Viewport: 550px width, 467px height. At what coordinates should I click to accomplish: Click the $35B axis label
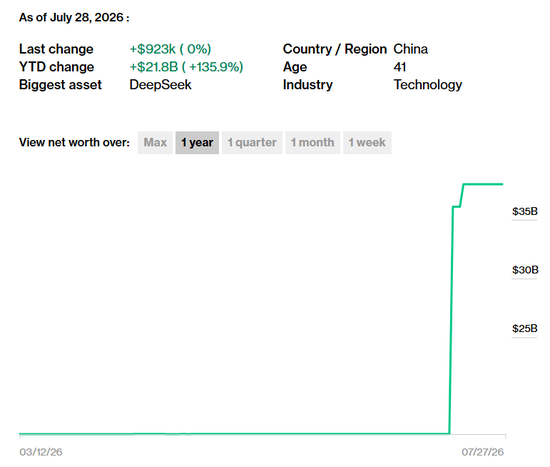tap(525, 211)
